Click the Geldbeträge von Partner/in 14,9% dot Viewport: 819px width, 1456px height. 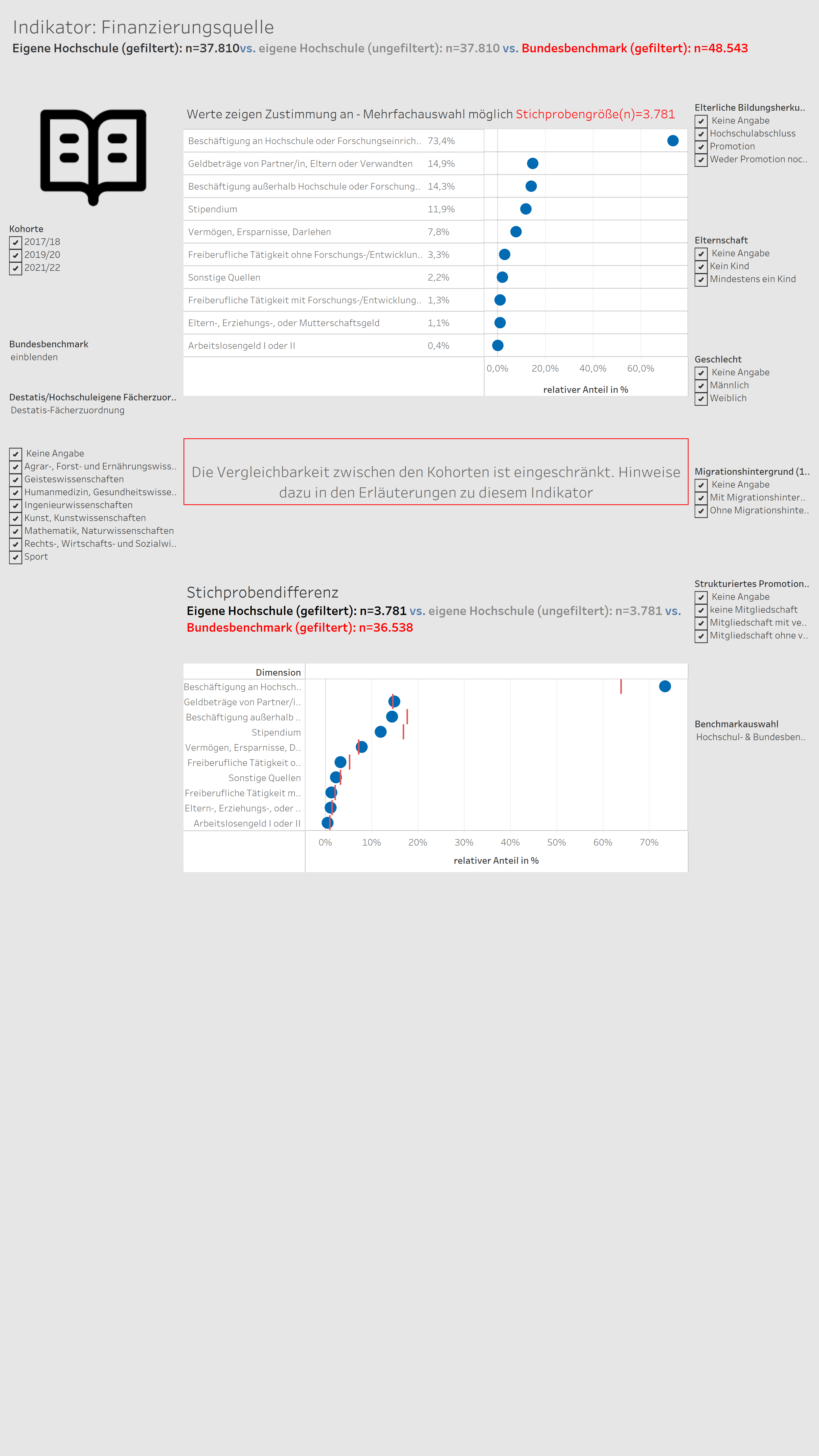pyautogui.click(x=532, y=163)
